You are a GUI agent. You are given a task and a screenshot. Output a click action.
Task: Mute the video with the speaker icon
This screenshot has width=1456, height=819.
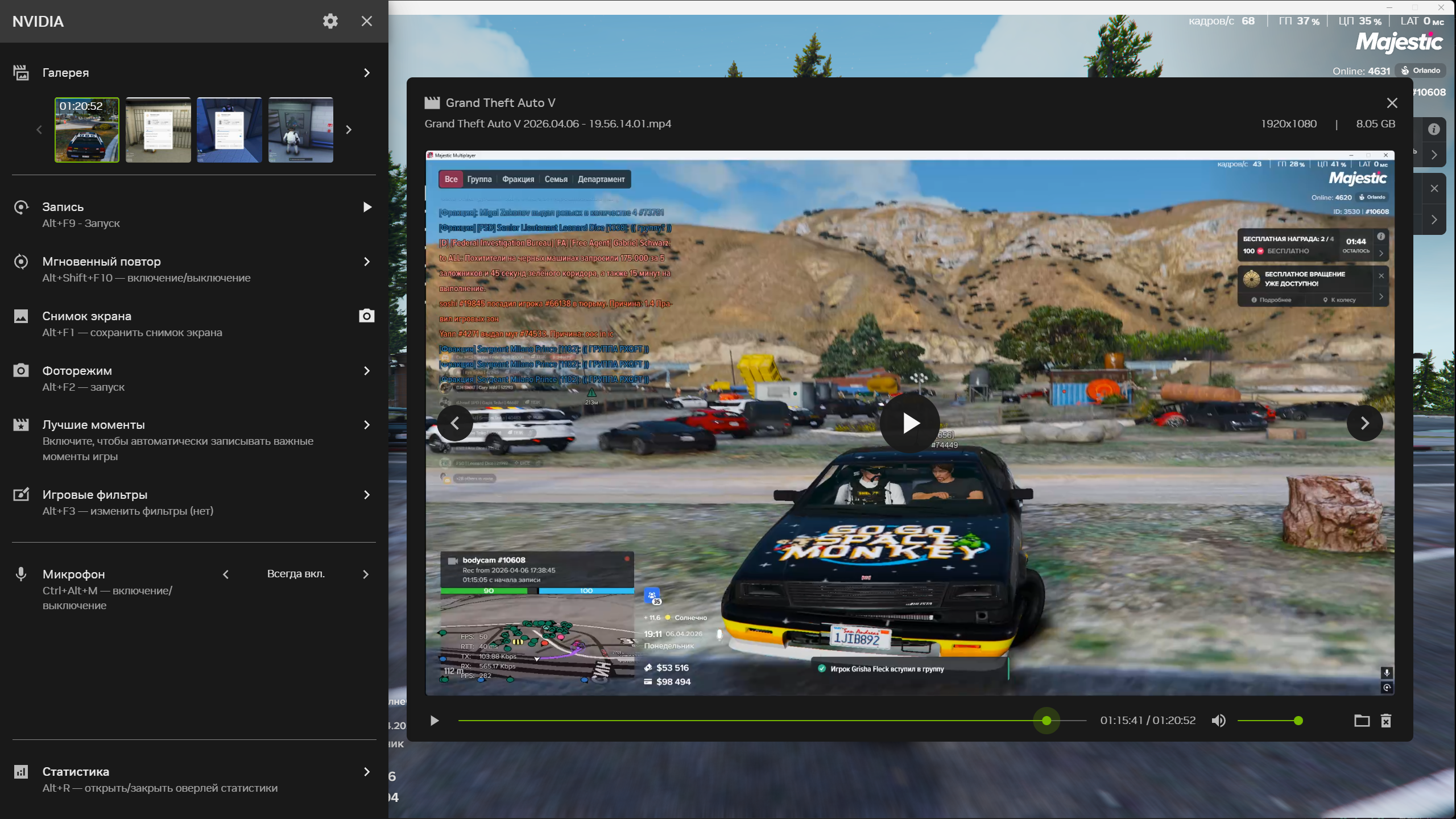click(x=1218, y=721)
